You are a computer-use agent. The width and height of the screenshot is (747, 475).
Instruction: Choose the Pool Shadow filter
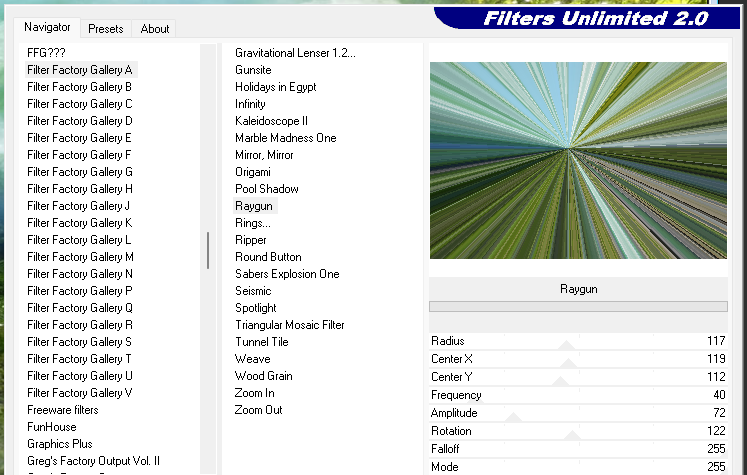pos(266,189)
